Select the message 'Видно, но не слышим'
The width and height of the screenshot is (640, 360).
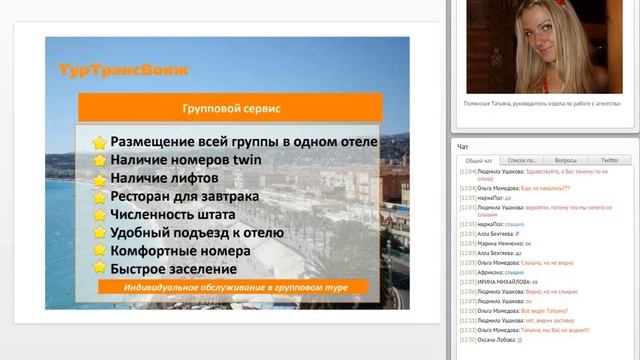coord(518,292)
